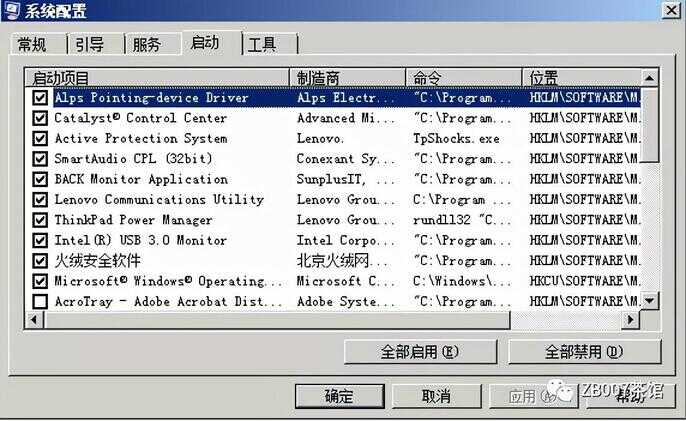Disable Catalyst Control Center checkbox
This screenshot has height=421, width=686.
coord(40,118)
